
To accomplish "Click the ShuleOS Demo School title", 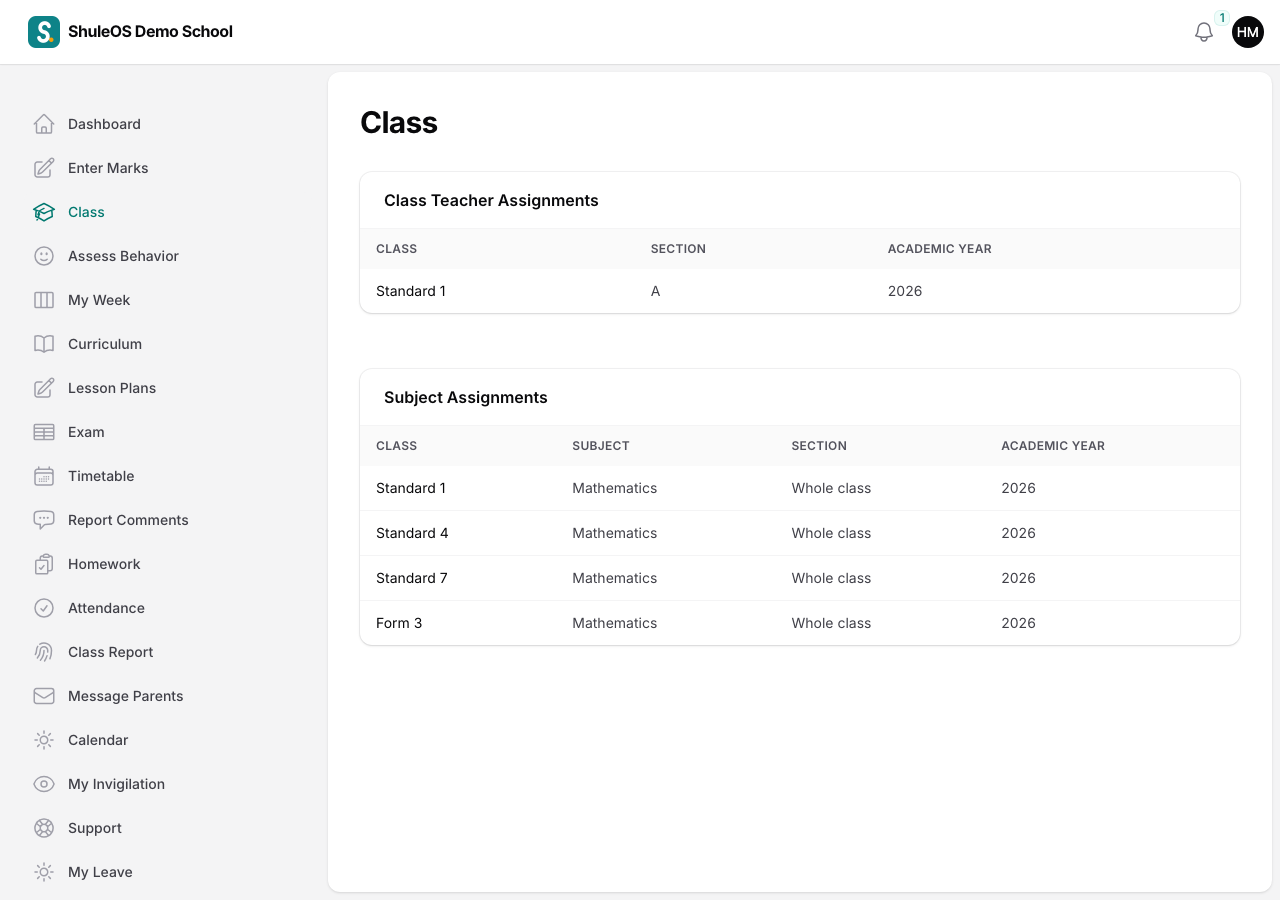I will pos(150,32).
